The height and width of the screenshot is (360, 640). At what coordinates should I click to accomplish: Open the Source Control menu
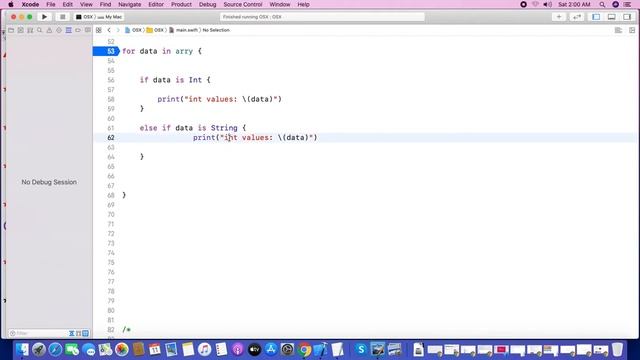pyautogui.click(x=243, y=4)
